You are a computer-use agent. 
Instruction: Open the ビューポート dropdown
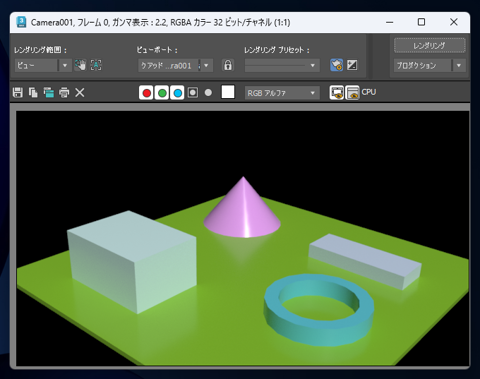175,65
